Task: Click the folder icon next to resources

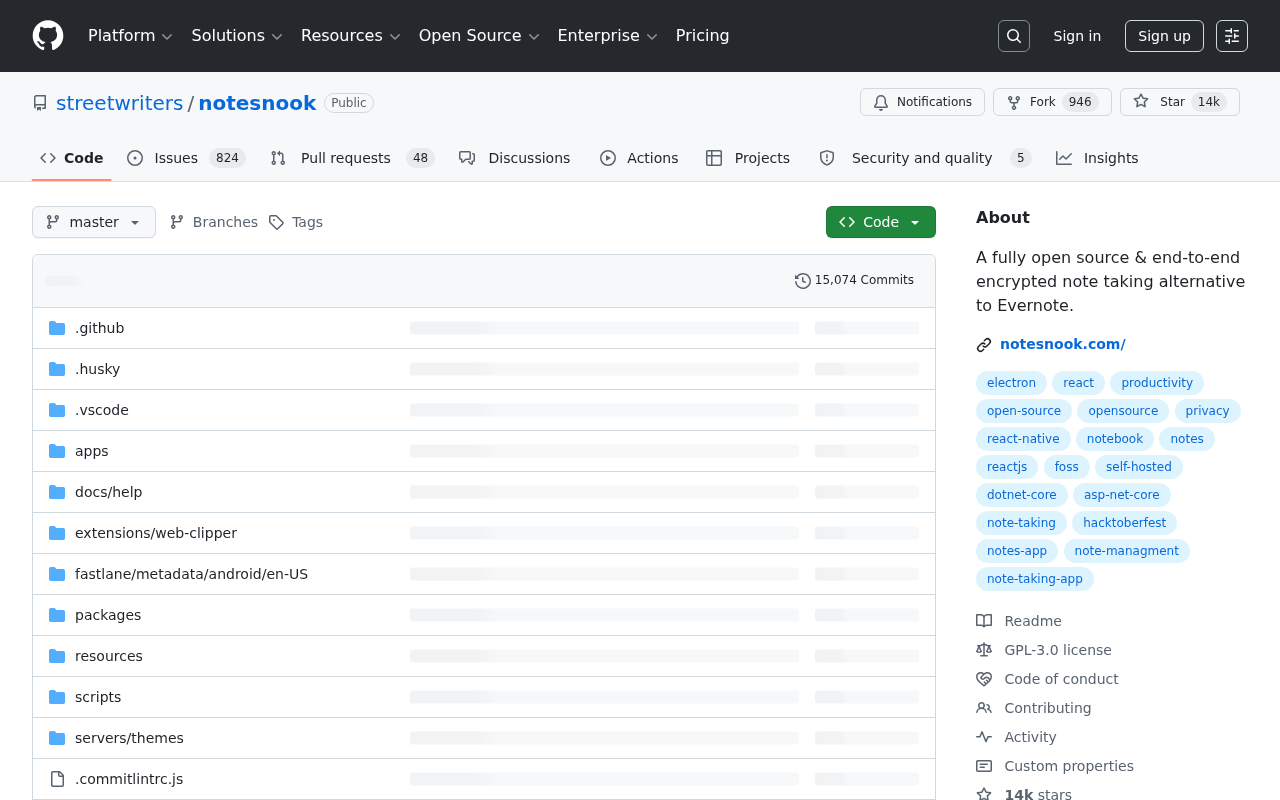Action: (57, 656)
